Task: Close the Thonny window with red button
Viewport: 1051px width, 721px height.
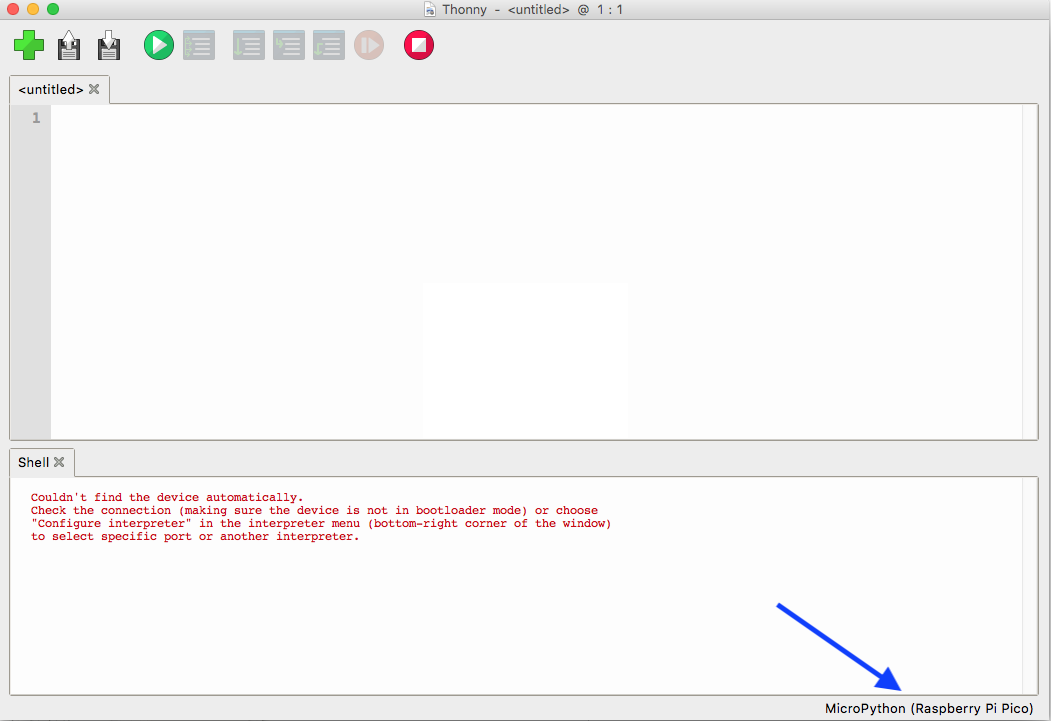Action: pos(13,9)
